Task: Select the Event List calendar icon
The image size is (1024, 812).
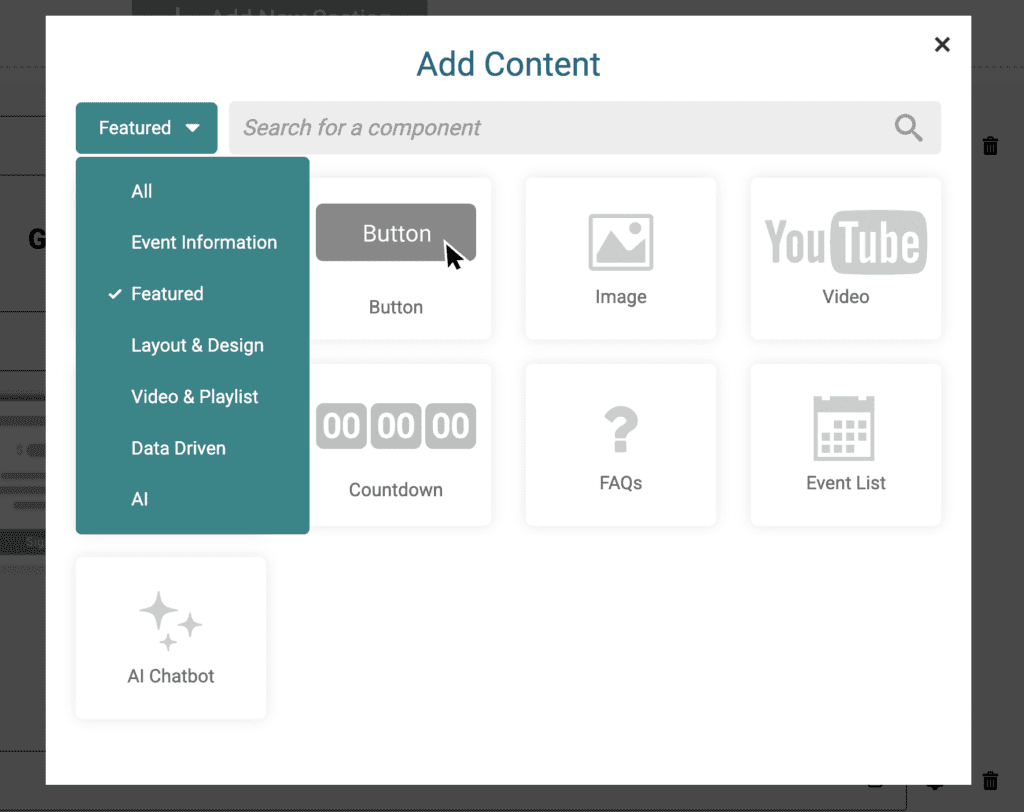Action: point(846,428)
